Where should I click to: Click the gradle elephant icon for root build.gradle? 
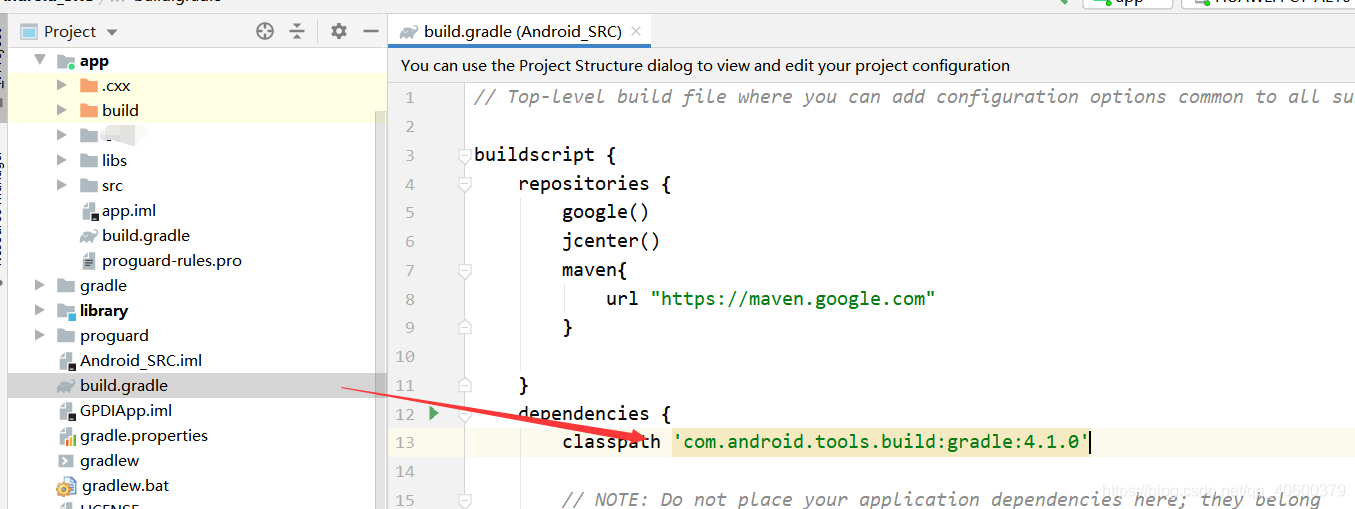click(x=66, y=386)
